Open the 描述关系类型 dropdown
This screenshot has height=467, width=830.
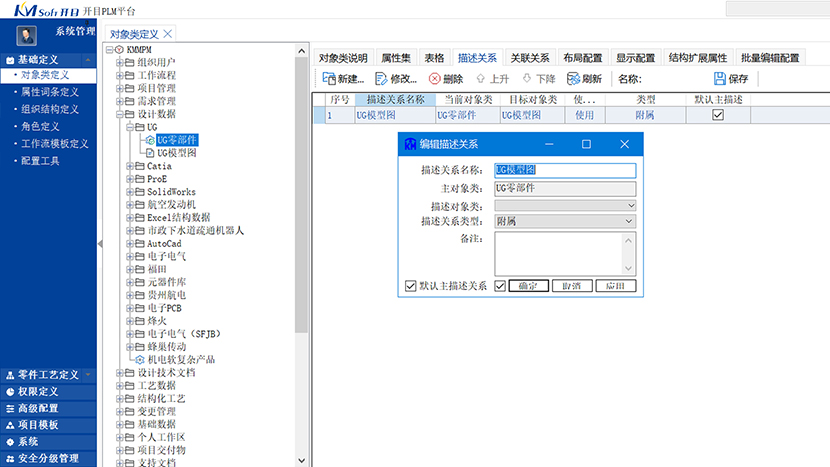click(x=630, y=221)
